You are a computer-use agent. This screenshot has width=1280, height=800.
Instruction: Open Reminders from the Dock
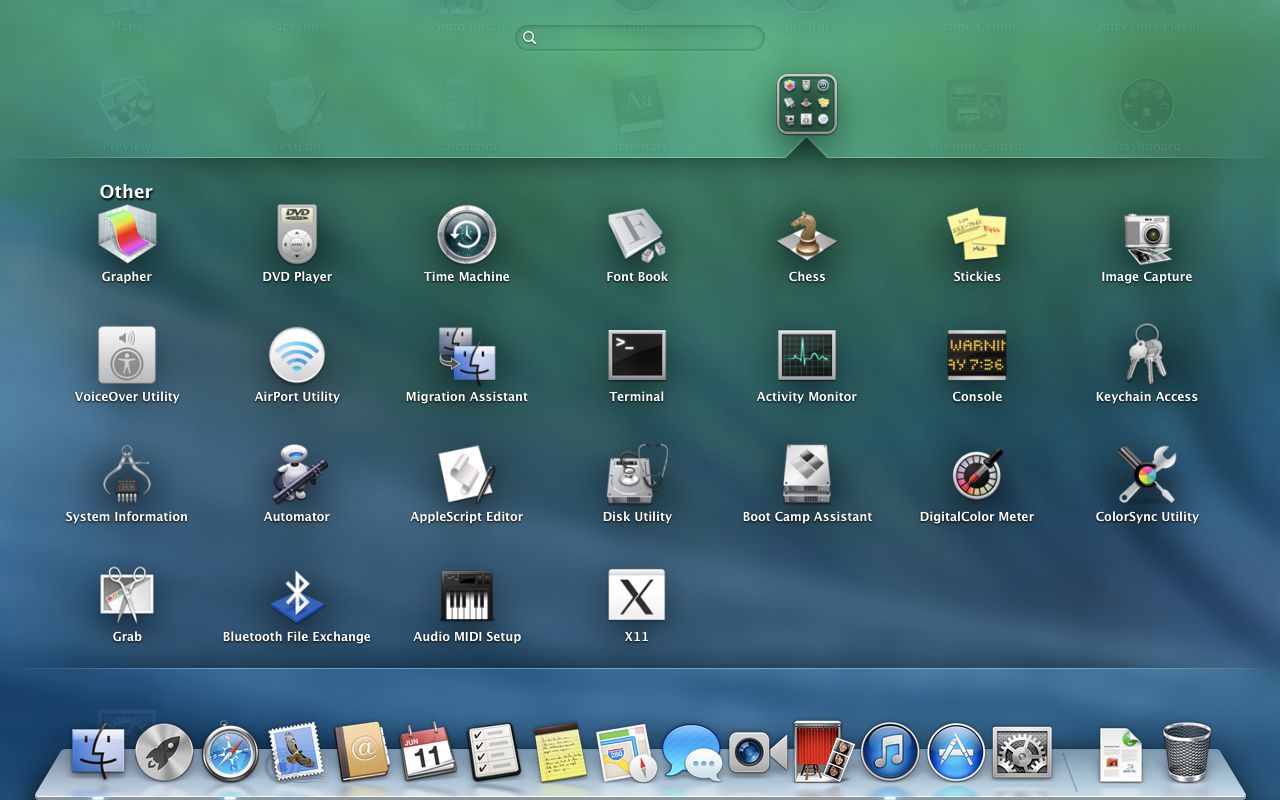pos(494,752)
